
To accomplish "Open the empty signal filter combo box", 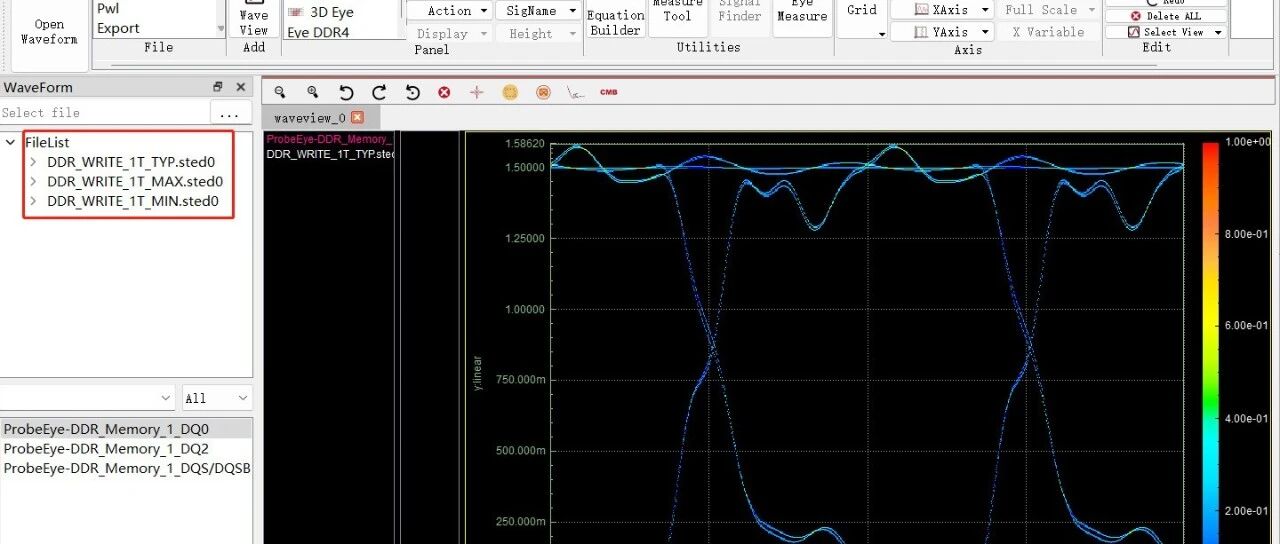I will pyautogui.click(x=88, y=398).
